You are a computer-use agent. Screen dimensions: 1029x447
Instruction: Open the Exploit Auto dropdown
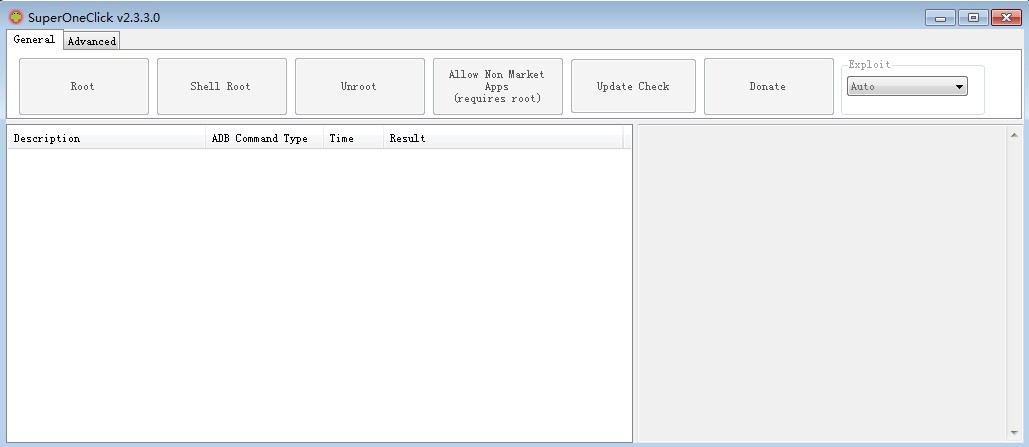click(x=907, y=87)
